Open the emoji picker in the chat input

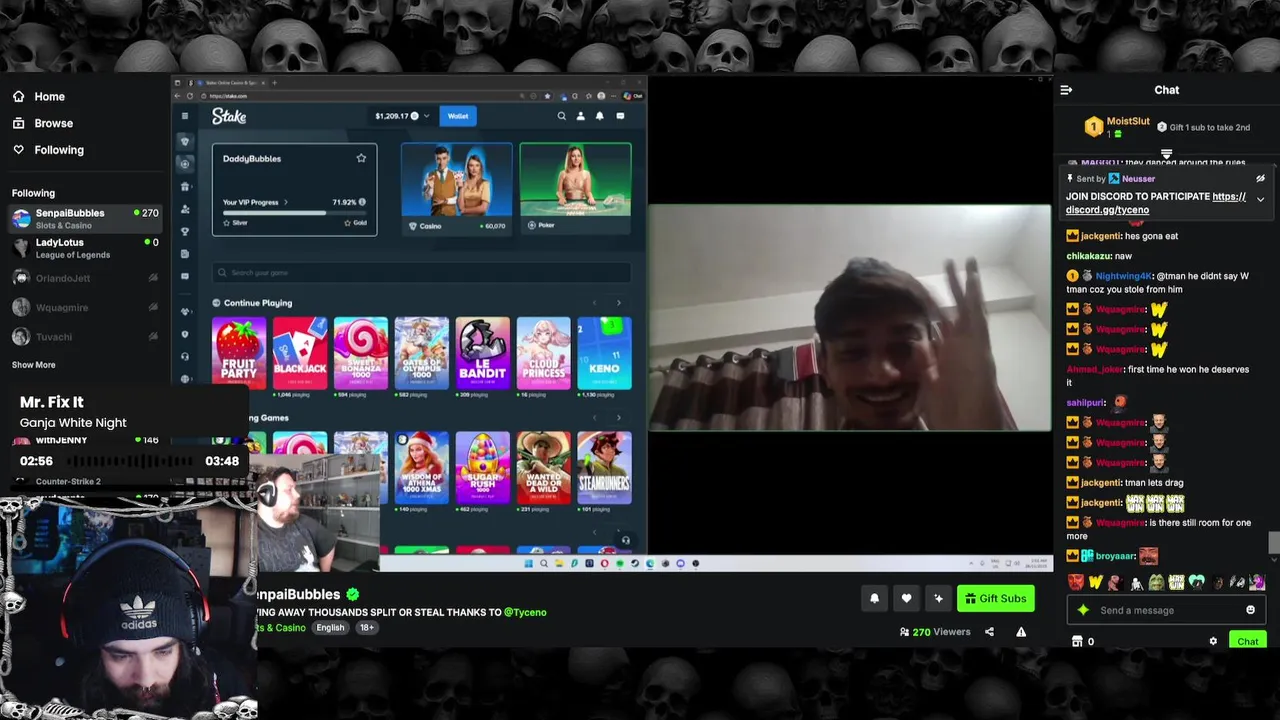coord(1250,610)
